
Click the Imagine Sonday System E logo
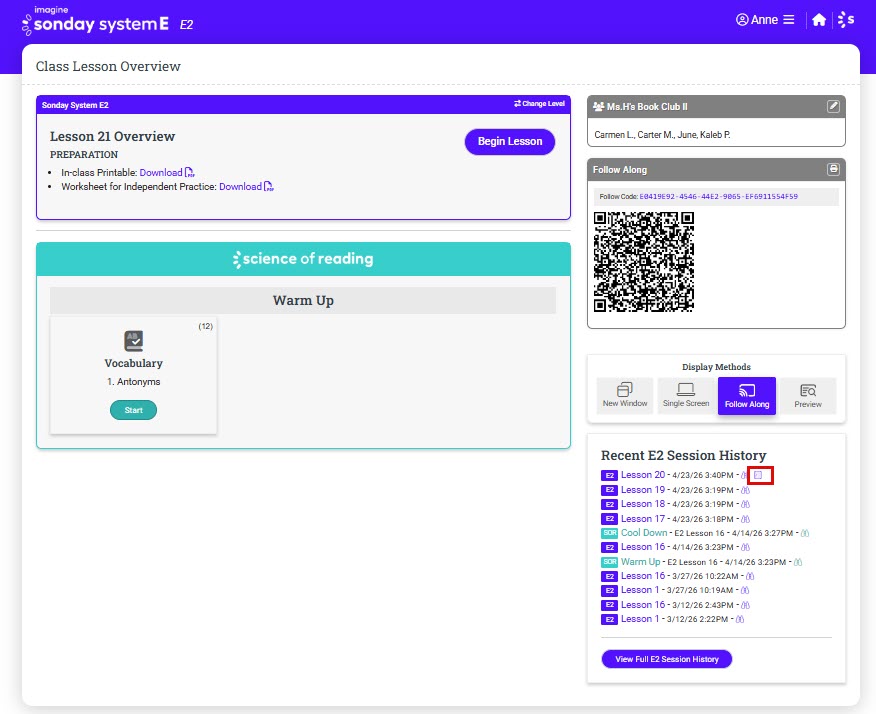point(95,20)
